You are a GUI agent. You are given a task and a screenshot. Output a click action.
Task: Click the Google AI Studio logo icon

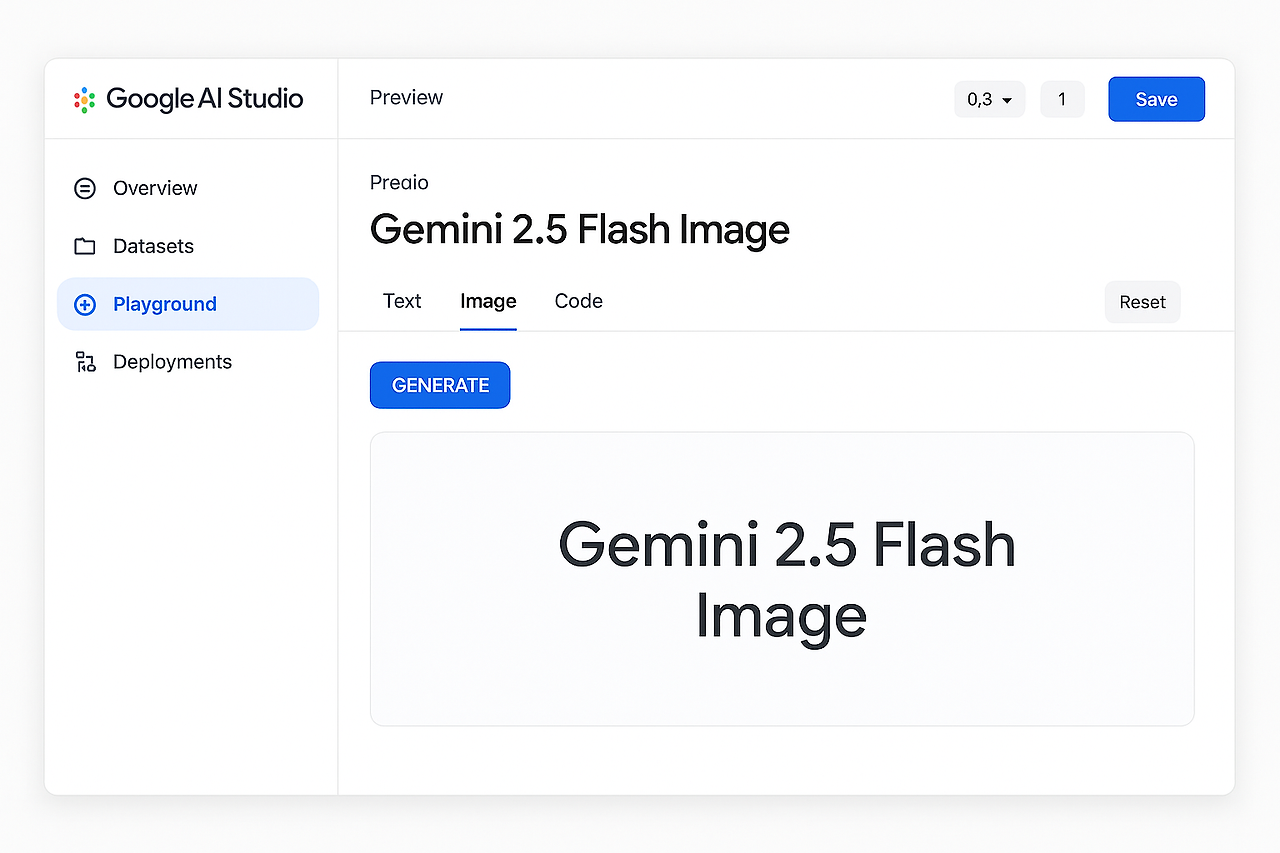pyautogui.click(x=85, y=99)
